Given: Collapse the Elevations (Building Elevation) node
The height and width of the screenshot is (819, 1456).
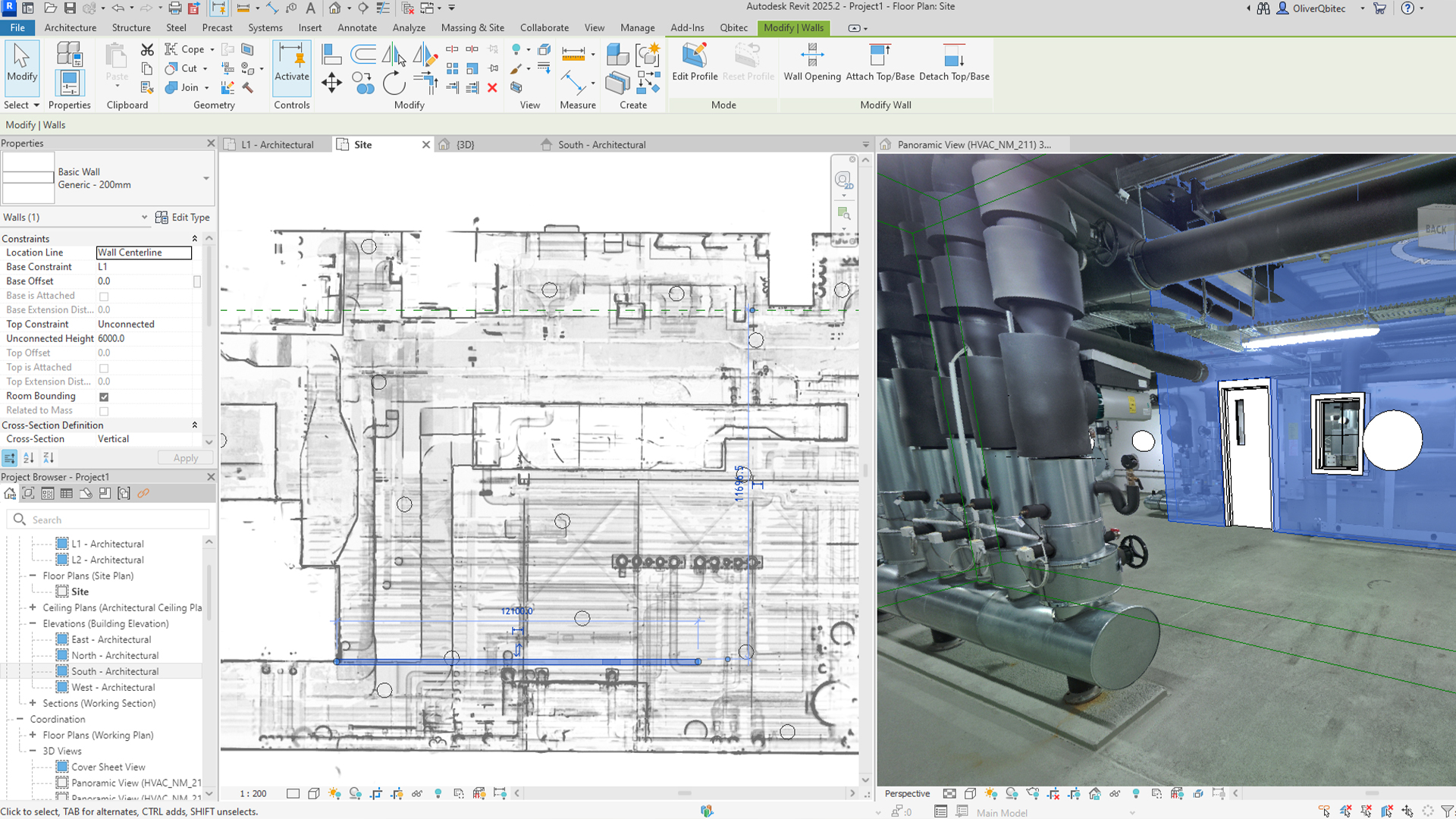Looking at the screenshot, I should click(33, 623).
